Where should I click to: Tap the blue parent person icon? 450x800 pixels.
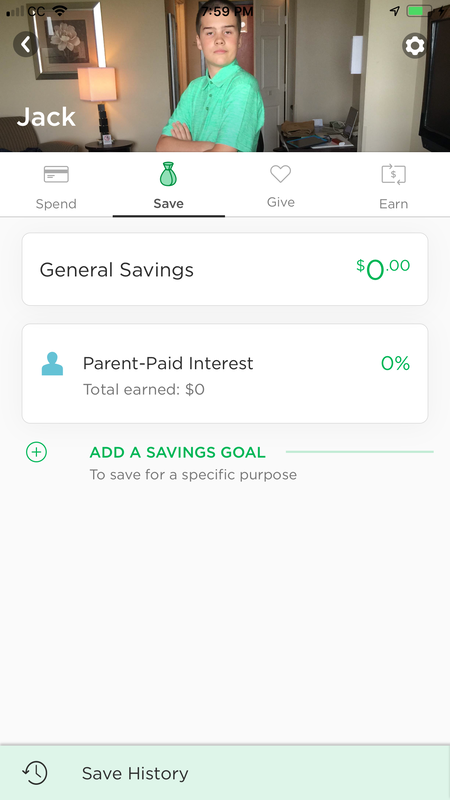(52, 364)
